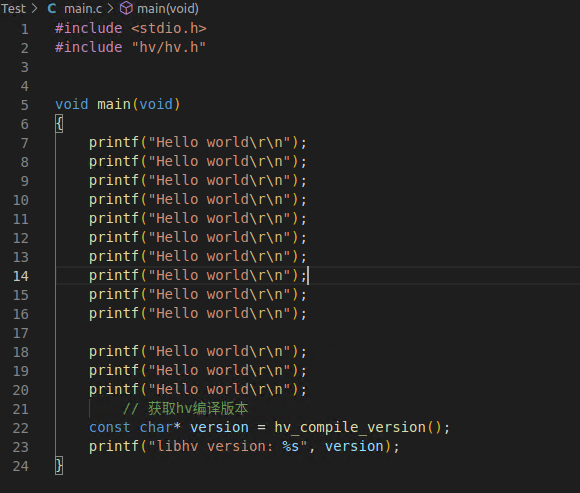Place cursor on #include <stdio.h> line
Image resolution: width=580 pixels, height=493 pixels.
pos(131,28)
